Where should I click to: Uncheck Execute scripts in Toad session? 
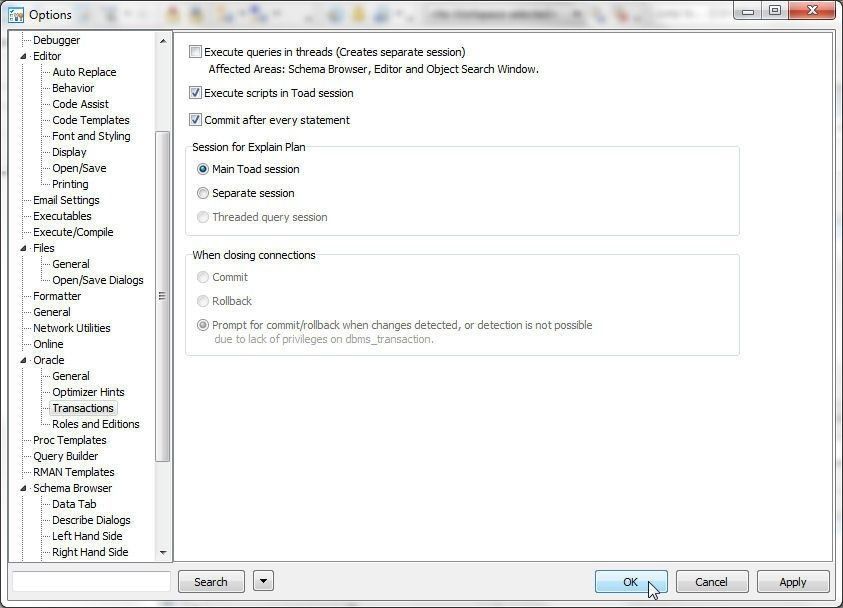click(195, 93)
